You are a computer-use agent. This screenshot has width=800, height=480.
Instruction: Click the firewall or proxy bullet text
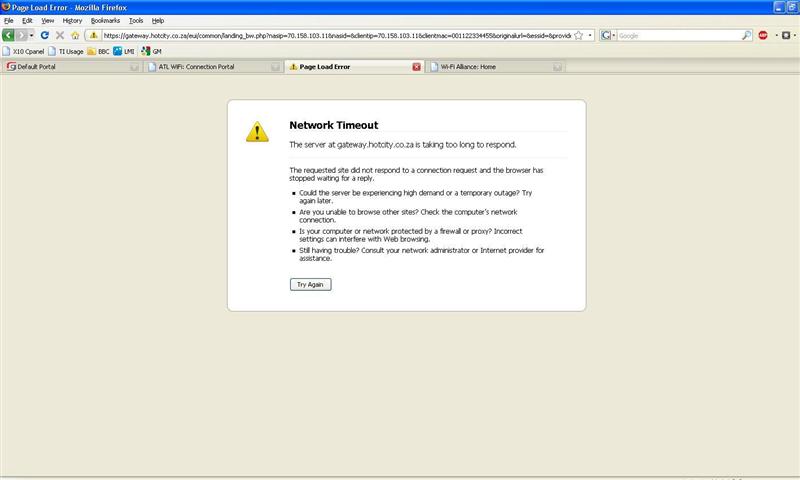pyautogui.click(x=411, y=235)
